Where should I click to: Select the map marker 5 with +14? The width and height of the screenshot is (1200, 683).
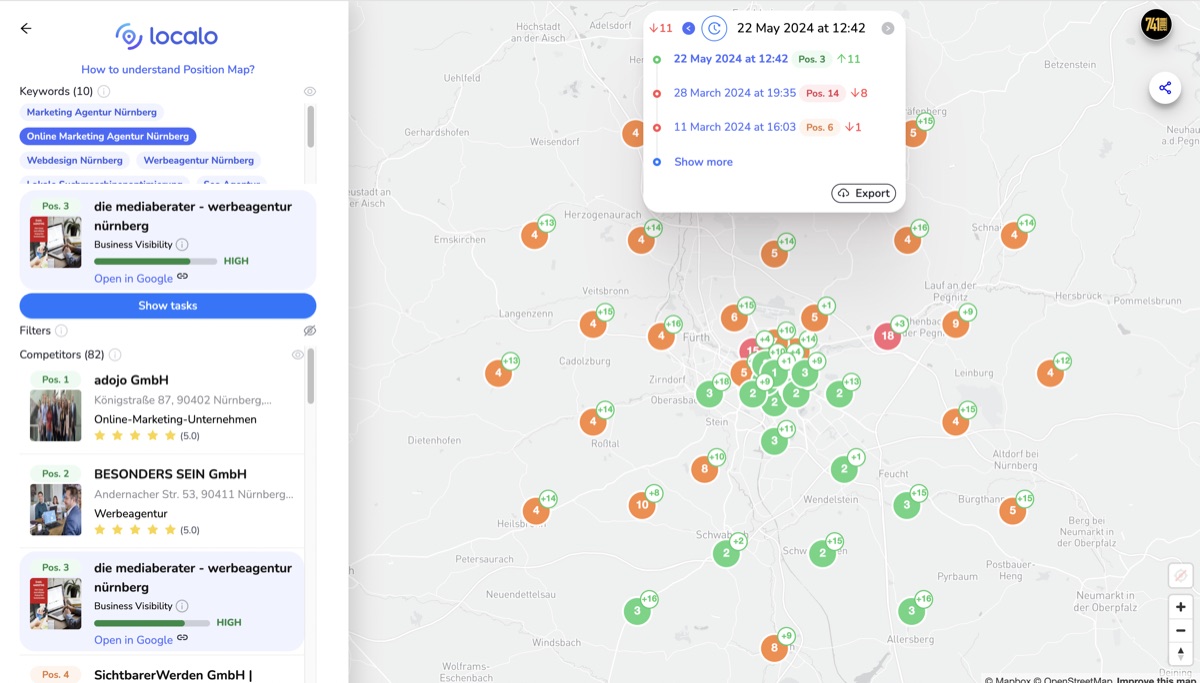point(774,254)
